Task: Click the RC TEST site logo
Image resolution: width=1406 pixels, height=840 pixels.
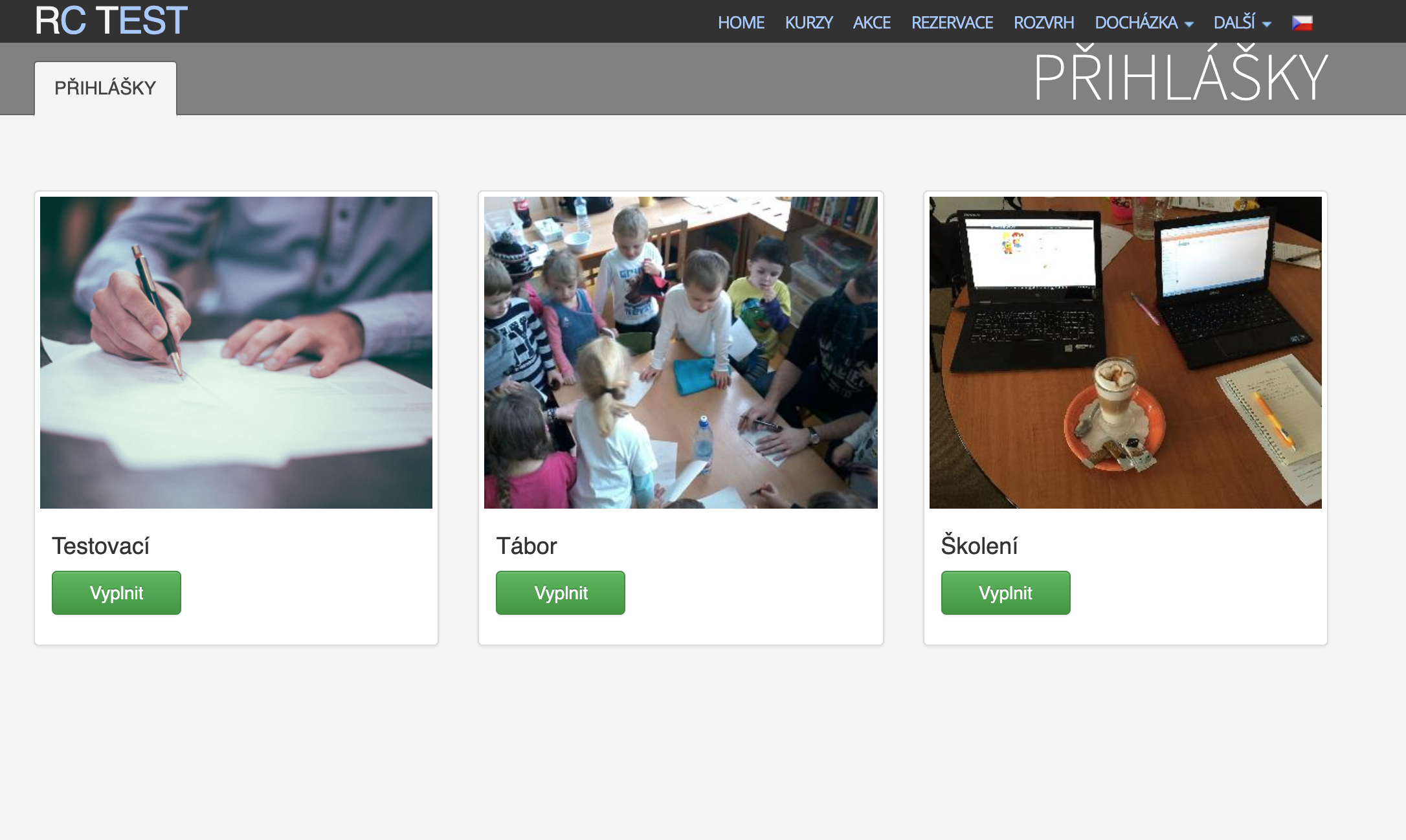Action: click(x=111, y=20)
